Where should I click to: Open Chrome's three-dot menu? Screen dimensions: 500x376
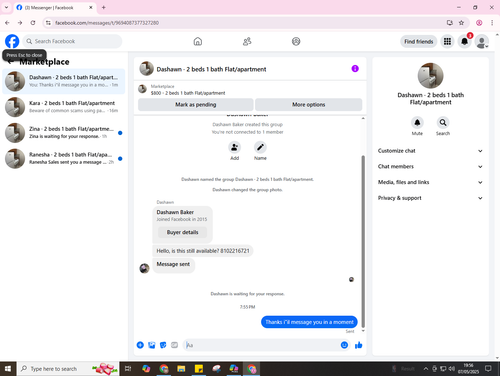click(x=492, y=23)
